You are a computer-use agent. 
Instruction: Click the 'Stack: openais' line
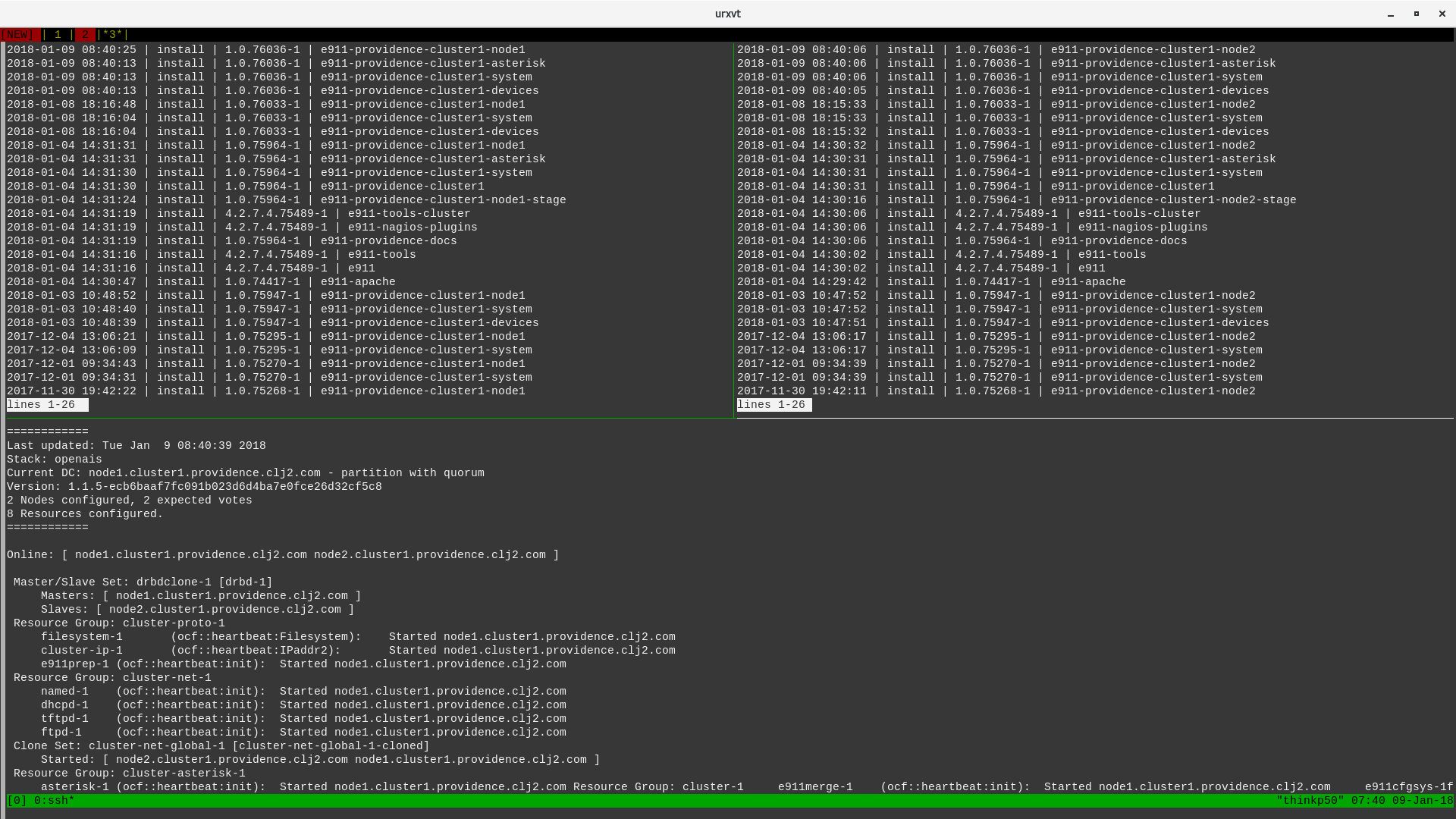tap(55, 460)
